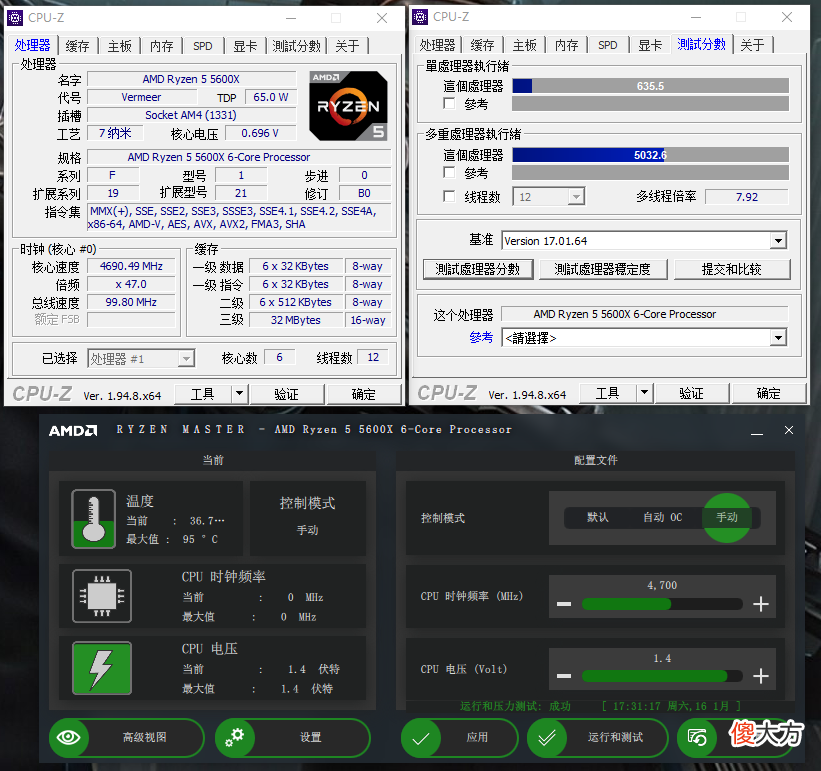This screenshot has height=771, width=821.
Task: Click the AMD logo in Ryzen Master title
Action: tap(73, 430)
